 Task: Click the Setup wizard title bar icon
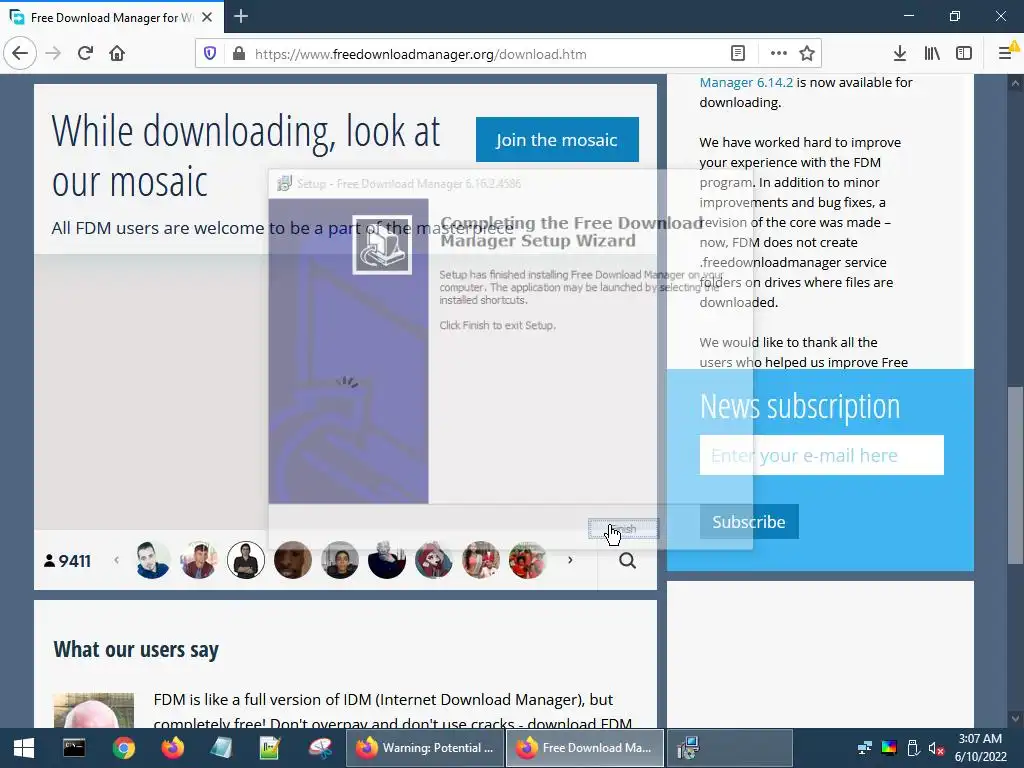pos(284,184)
